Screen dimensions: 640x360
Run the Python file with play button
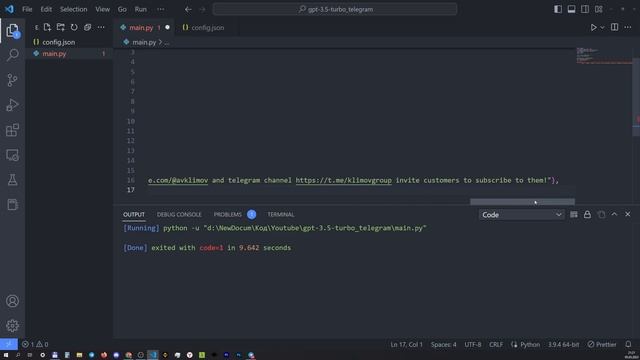pyautogui.click(x=593, y=27)
